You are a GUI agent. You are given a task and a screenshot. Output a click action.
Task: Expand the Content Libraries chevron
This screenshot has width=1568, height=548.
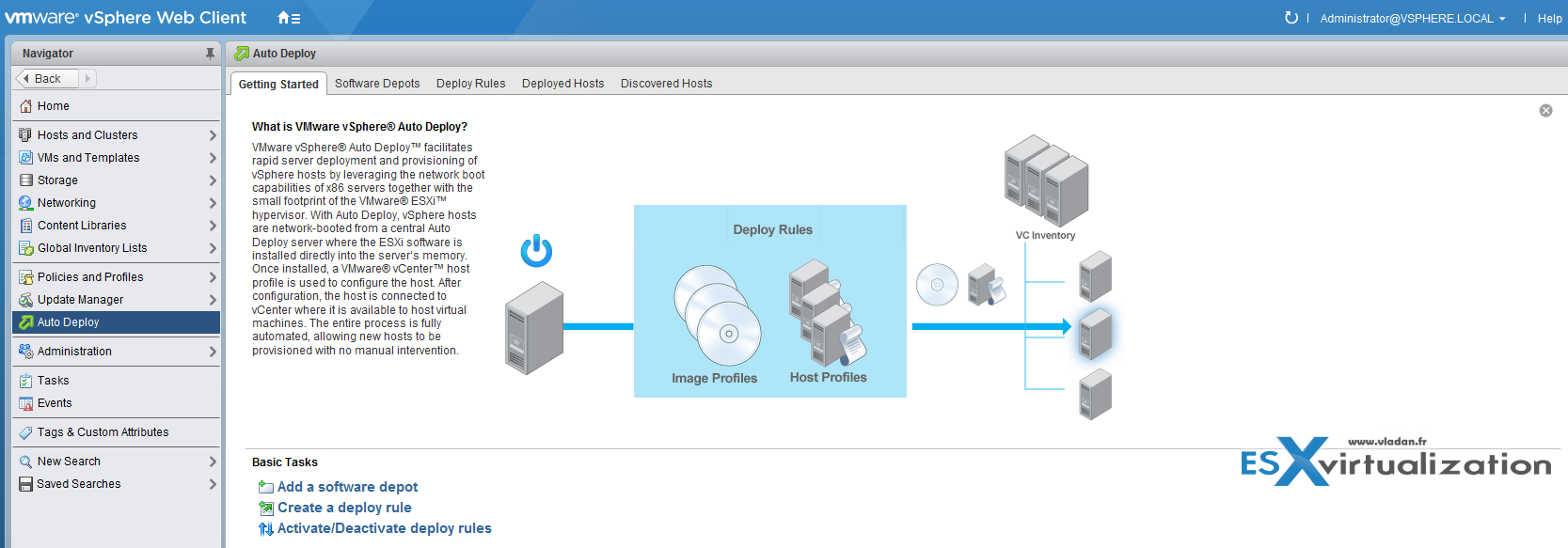tap(213, 226)
